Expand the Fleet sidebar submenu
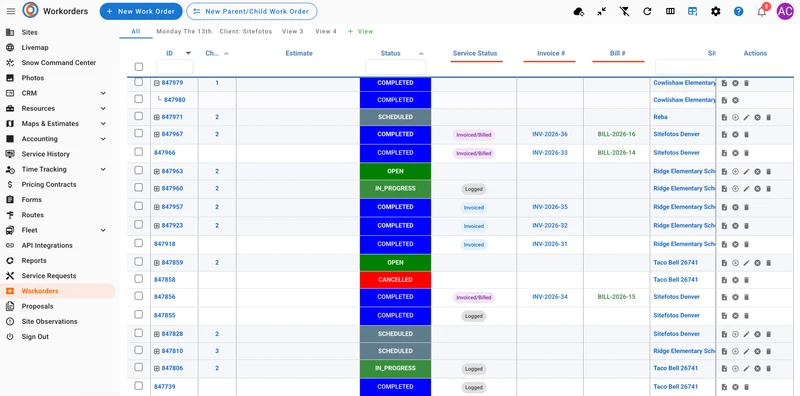The image size is (800, 396). pyautogui.click(x=103, y=230)
